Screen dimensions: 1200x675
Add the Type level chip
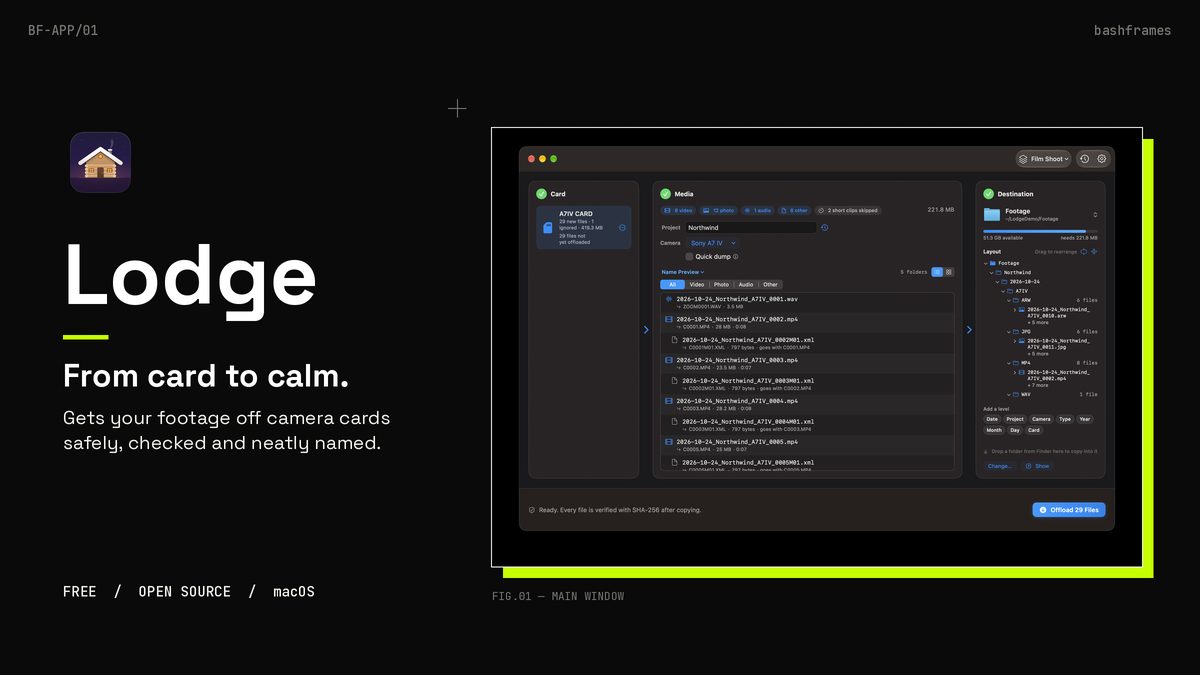(1065, 419)
